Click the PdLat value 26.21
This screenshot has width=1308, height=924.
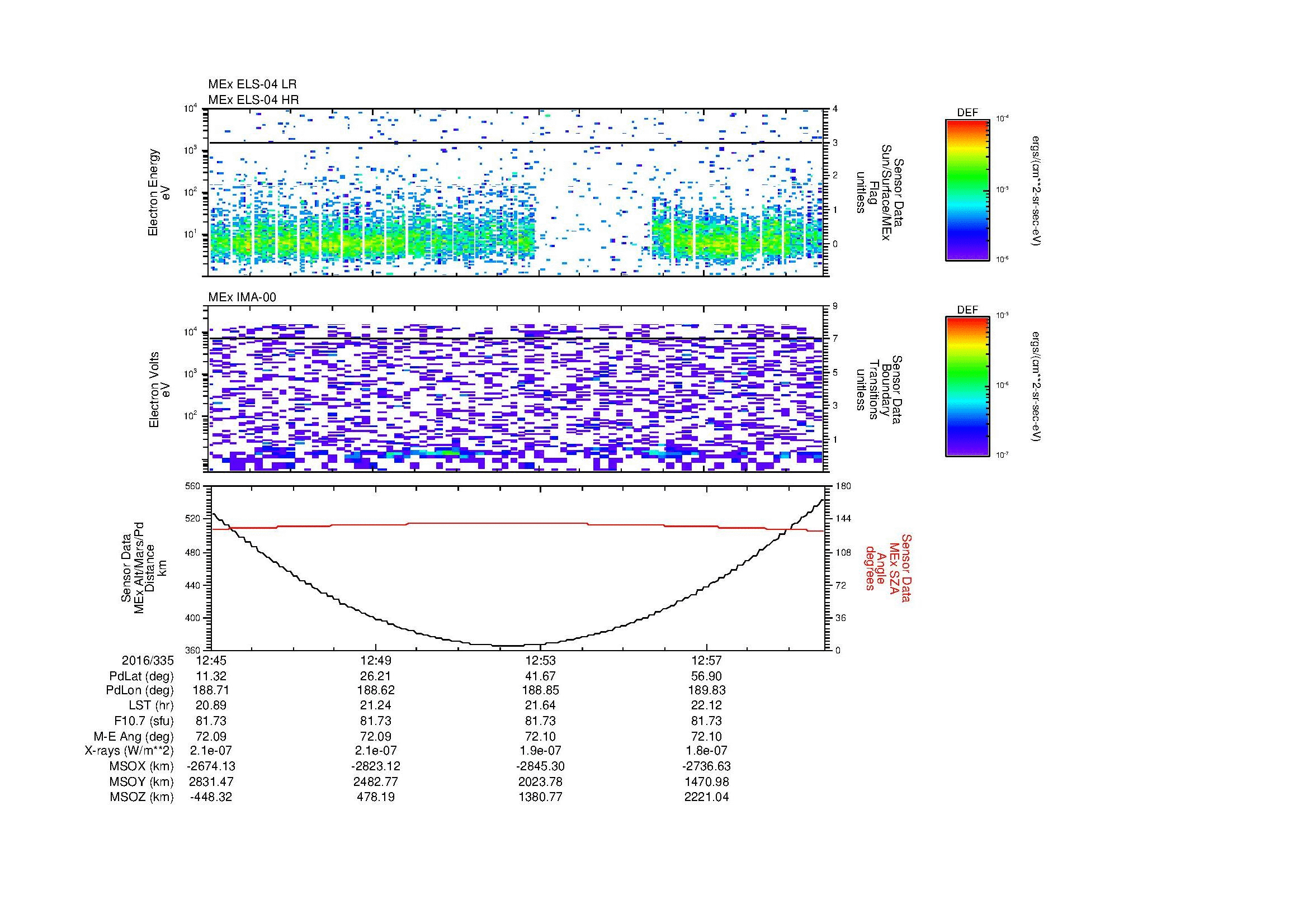375,676
